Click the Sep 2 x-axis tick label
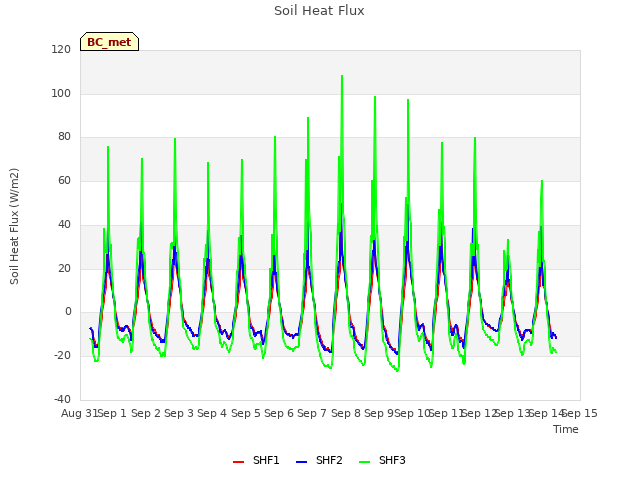The image size is (640, 480). [146, 413]
